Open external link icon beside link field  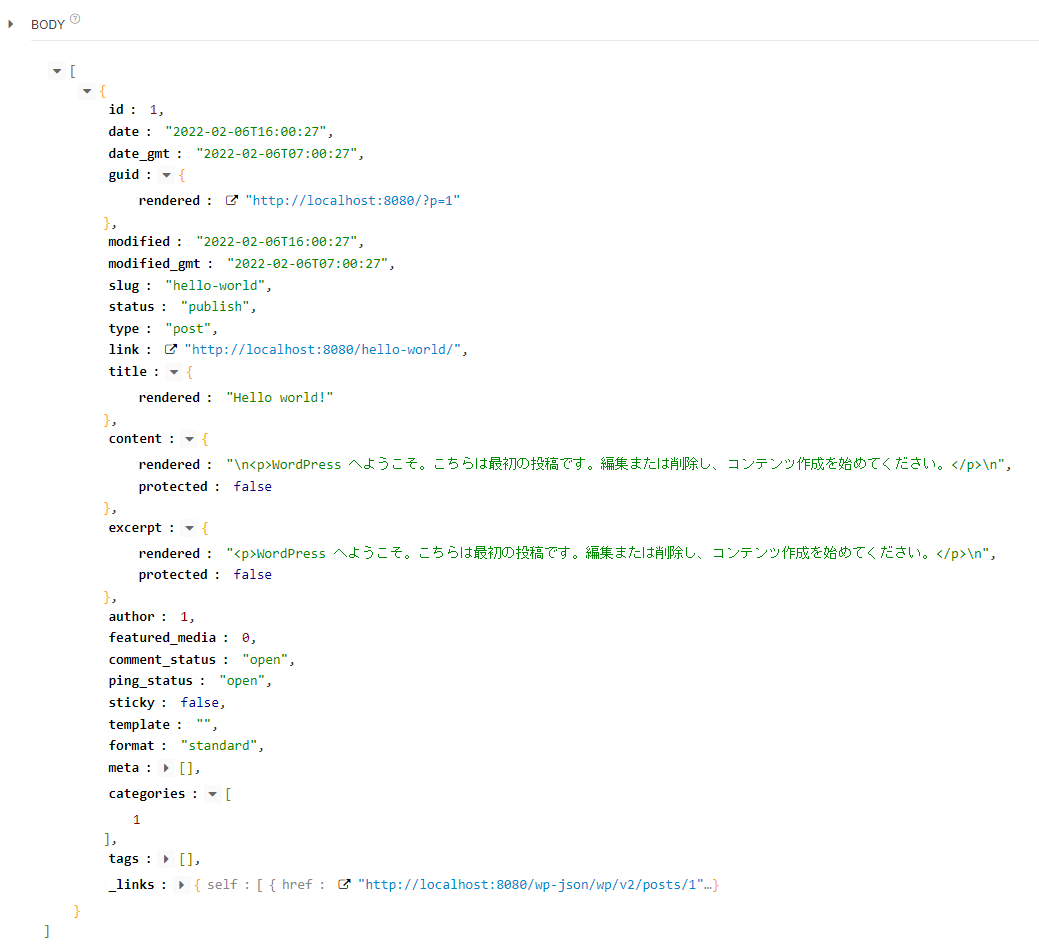click(x=170, y=349)
